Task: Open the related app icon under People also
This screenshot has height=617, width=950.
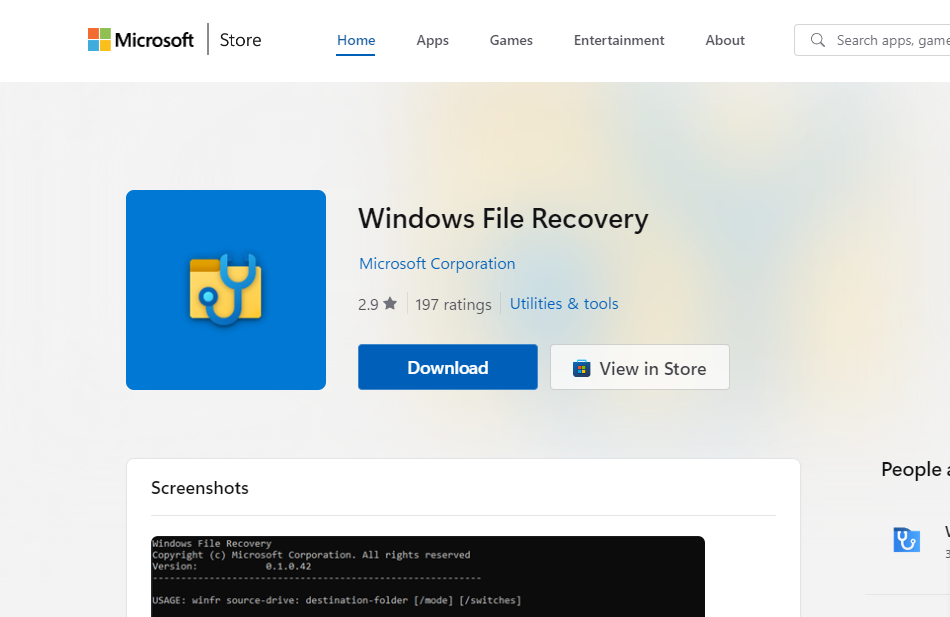Action: pyautogui.click(x=906, y=540)
